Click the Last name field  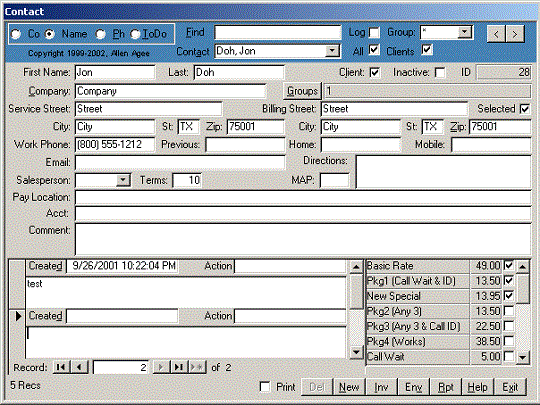tap(239, 72)
